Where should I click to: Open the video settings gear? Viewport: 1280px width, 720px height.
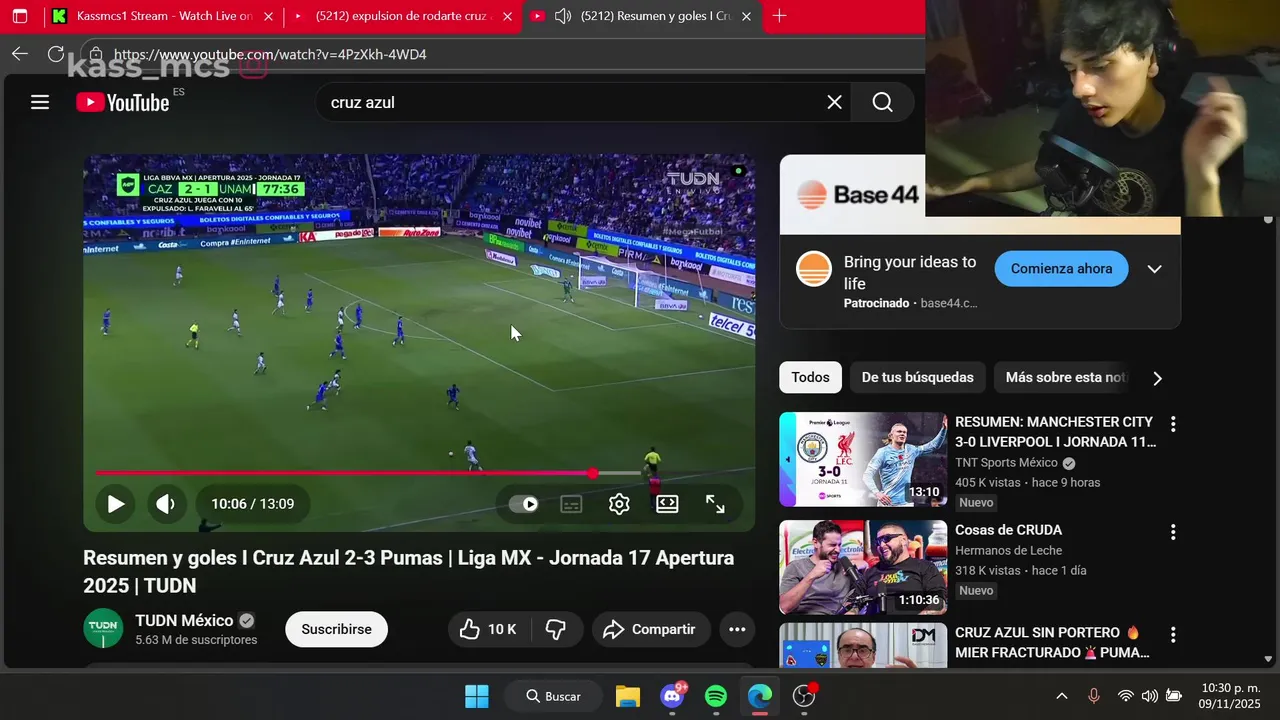pyautogui.click(x=619, y=504)
